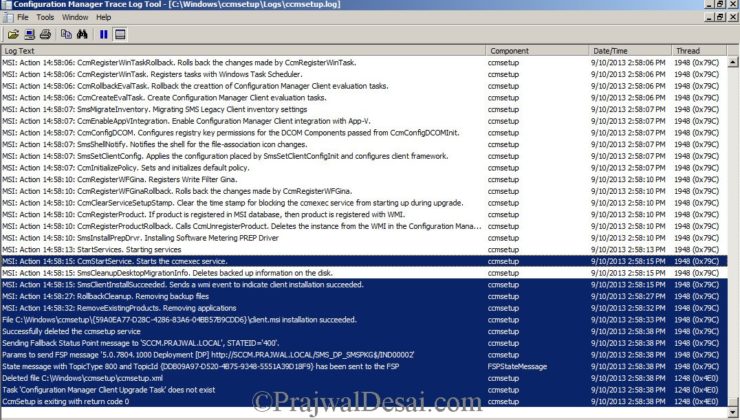Click the blue Pause icon
This screenshot has height=420, width=740.
(104, 34)
